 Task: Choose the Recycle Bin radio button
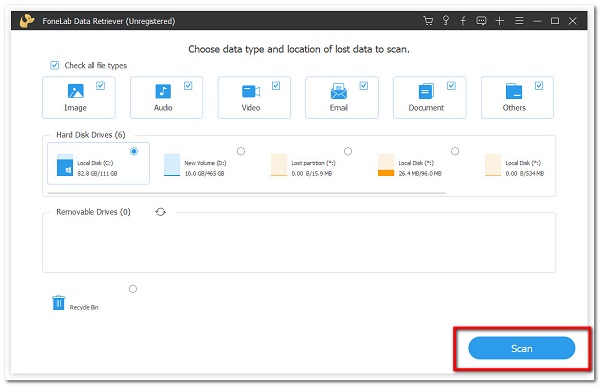[x=133, y=289]
